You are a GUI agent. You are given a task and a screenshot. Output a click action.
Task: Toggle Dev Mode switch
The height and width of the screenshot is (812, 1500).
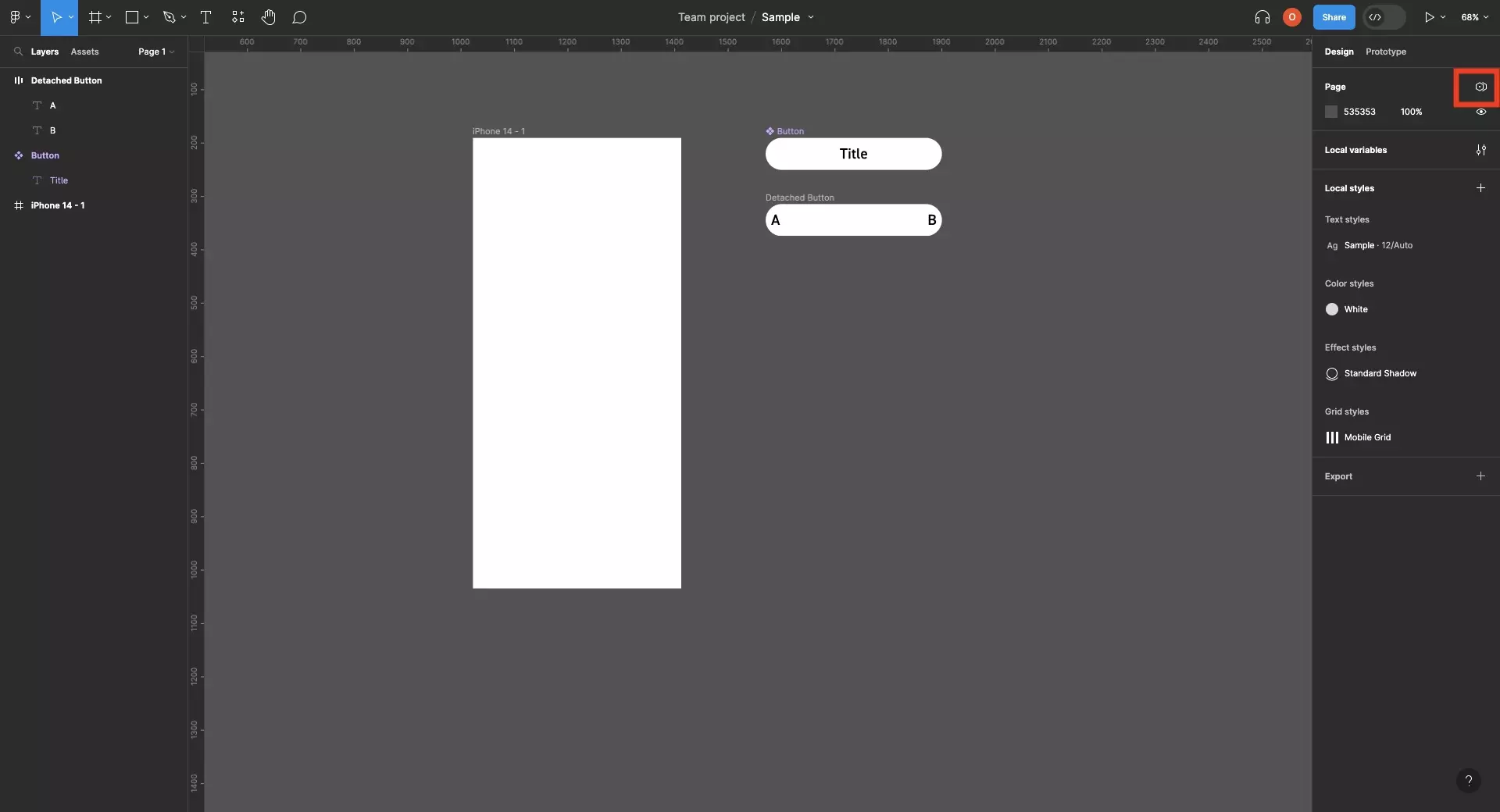tap(1384, 17)
